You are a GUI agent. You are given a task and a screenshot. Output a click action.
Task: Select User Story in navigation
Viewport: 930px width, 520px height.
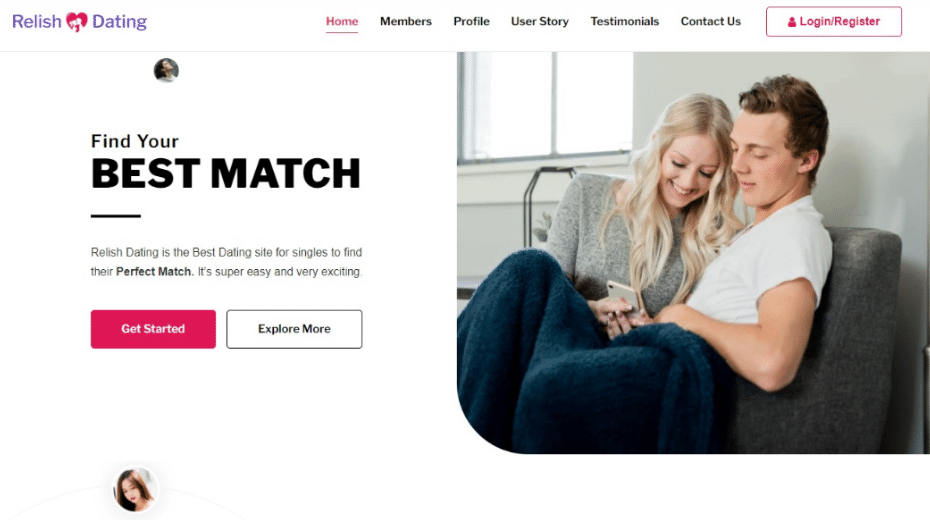click(x=540, y=21)
